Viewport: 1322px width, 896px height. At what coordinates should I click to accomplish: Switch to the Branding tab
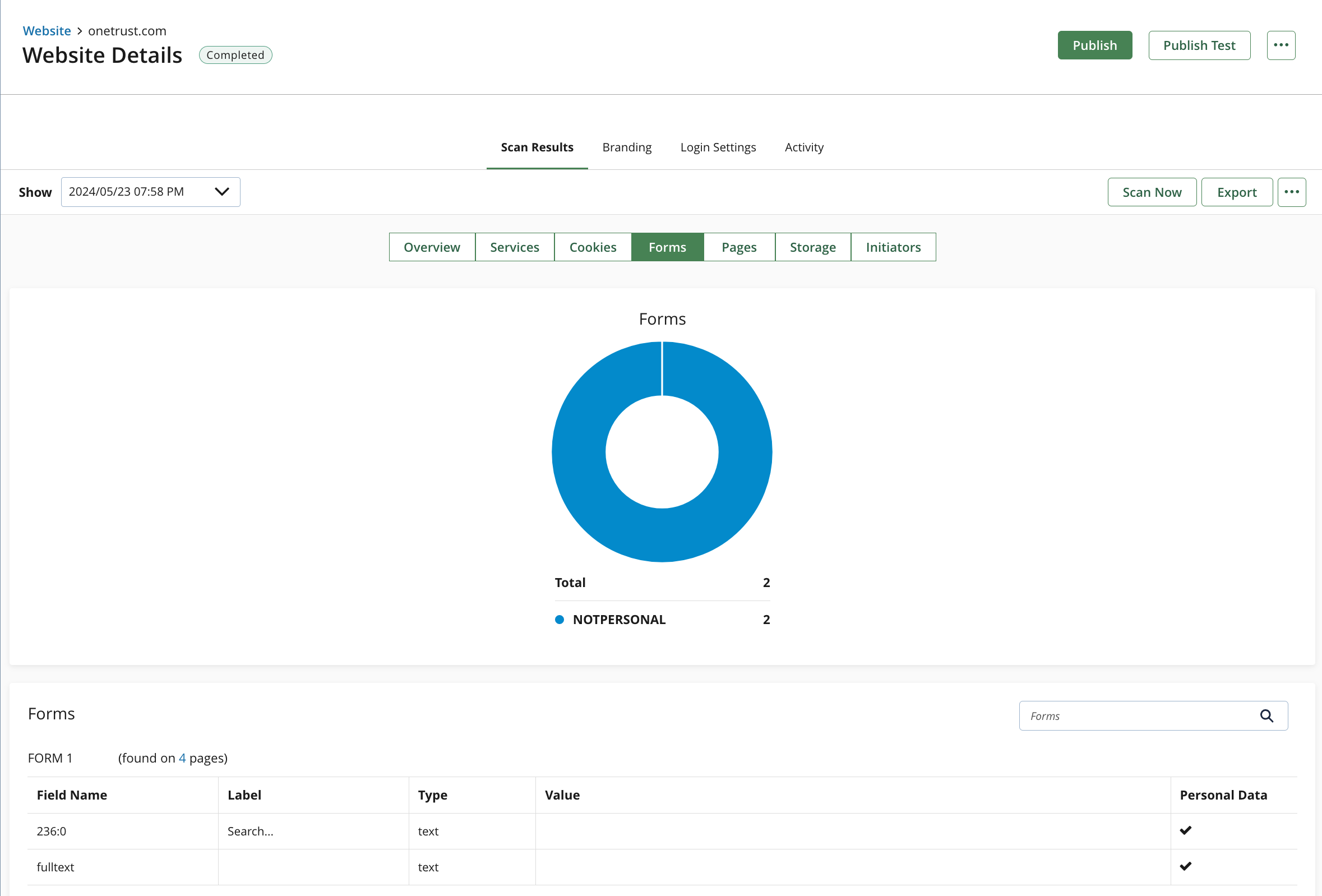626,147
